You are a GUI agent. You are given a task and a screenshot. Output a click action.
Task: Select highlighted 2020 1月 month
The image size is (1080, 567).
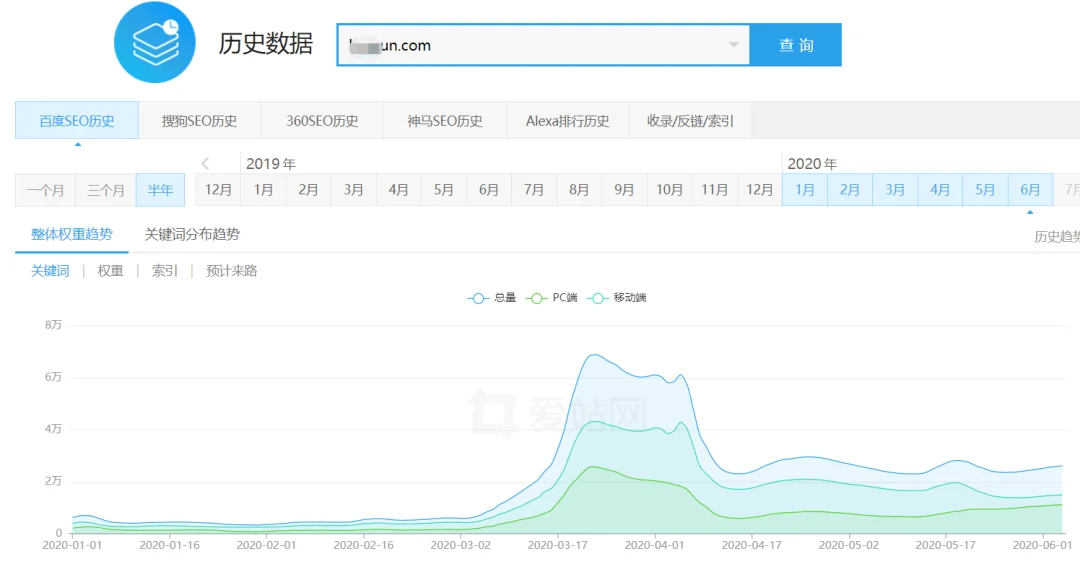(804, 189)
